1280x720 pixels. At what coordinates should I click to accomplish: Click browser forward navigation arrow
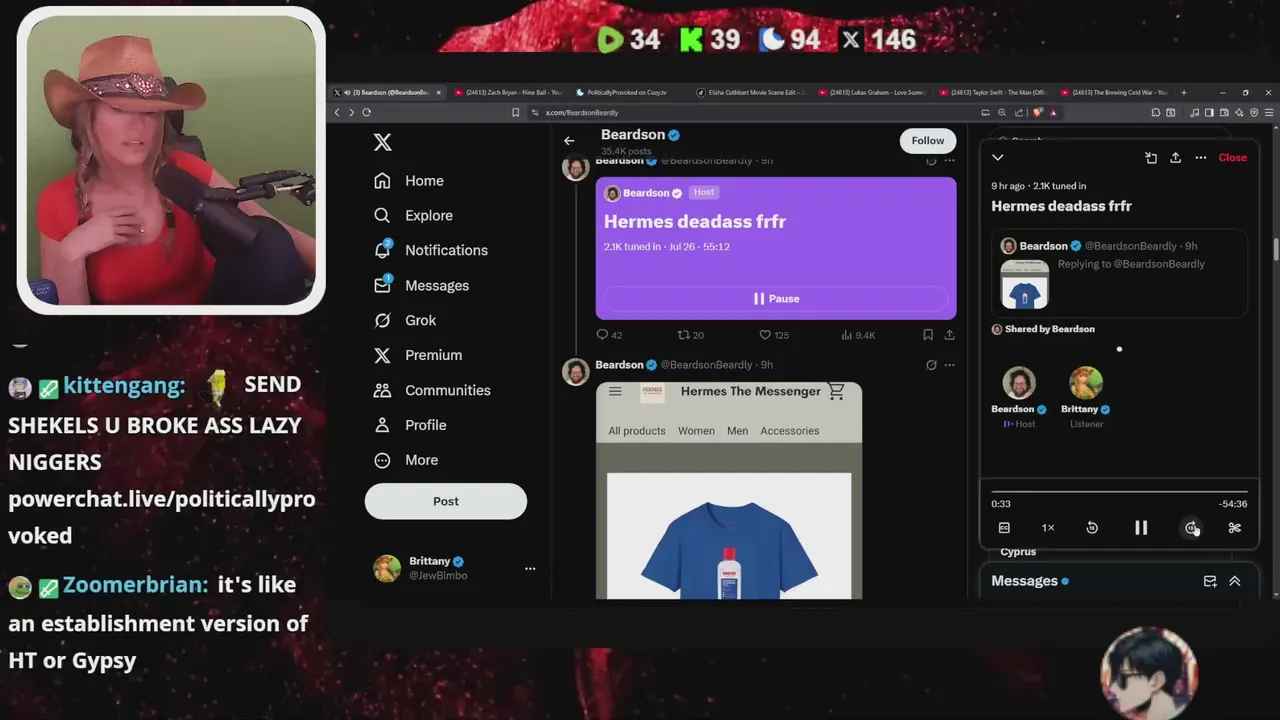tap(351, 113)
